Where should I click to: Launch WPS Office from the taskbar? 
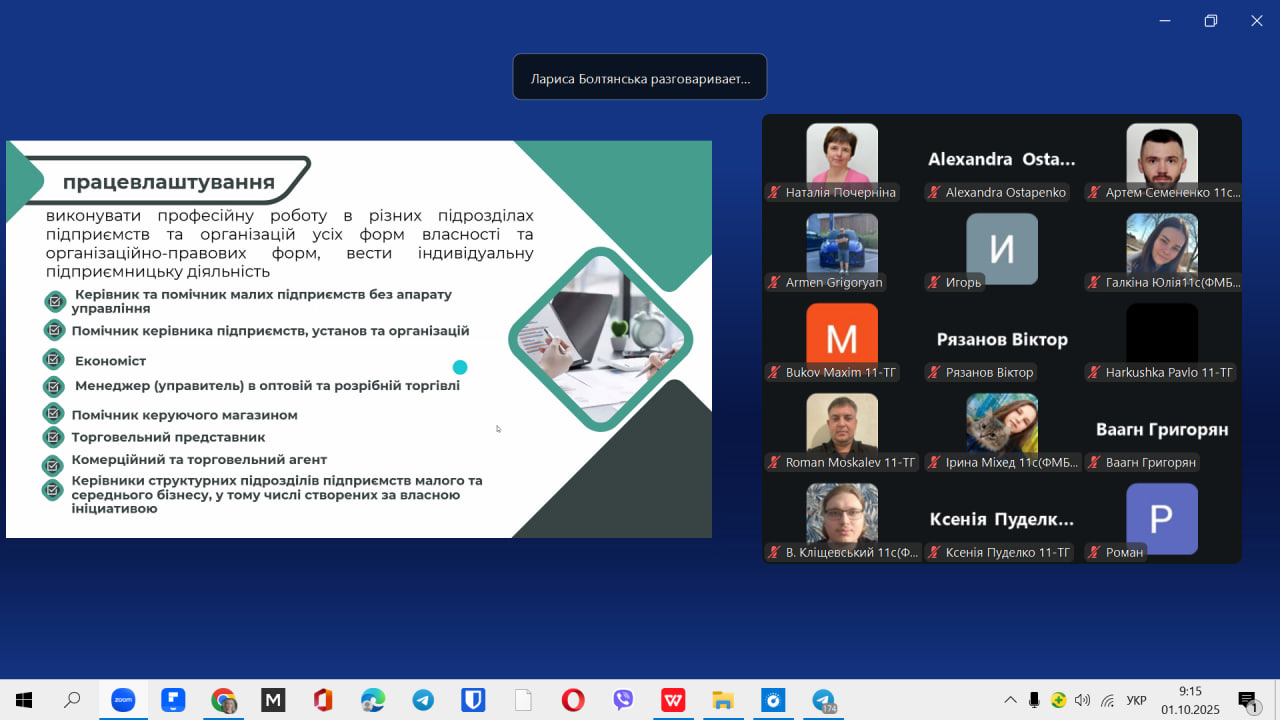tap(673, 700)
